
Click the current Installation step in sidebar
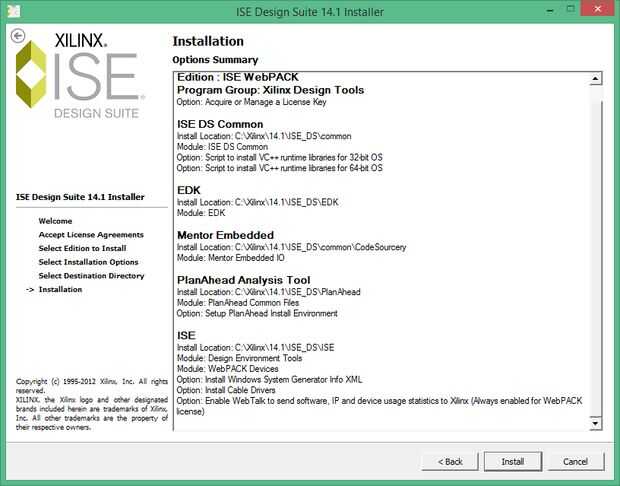(x=60, y=289)
